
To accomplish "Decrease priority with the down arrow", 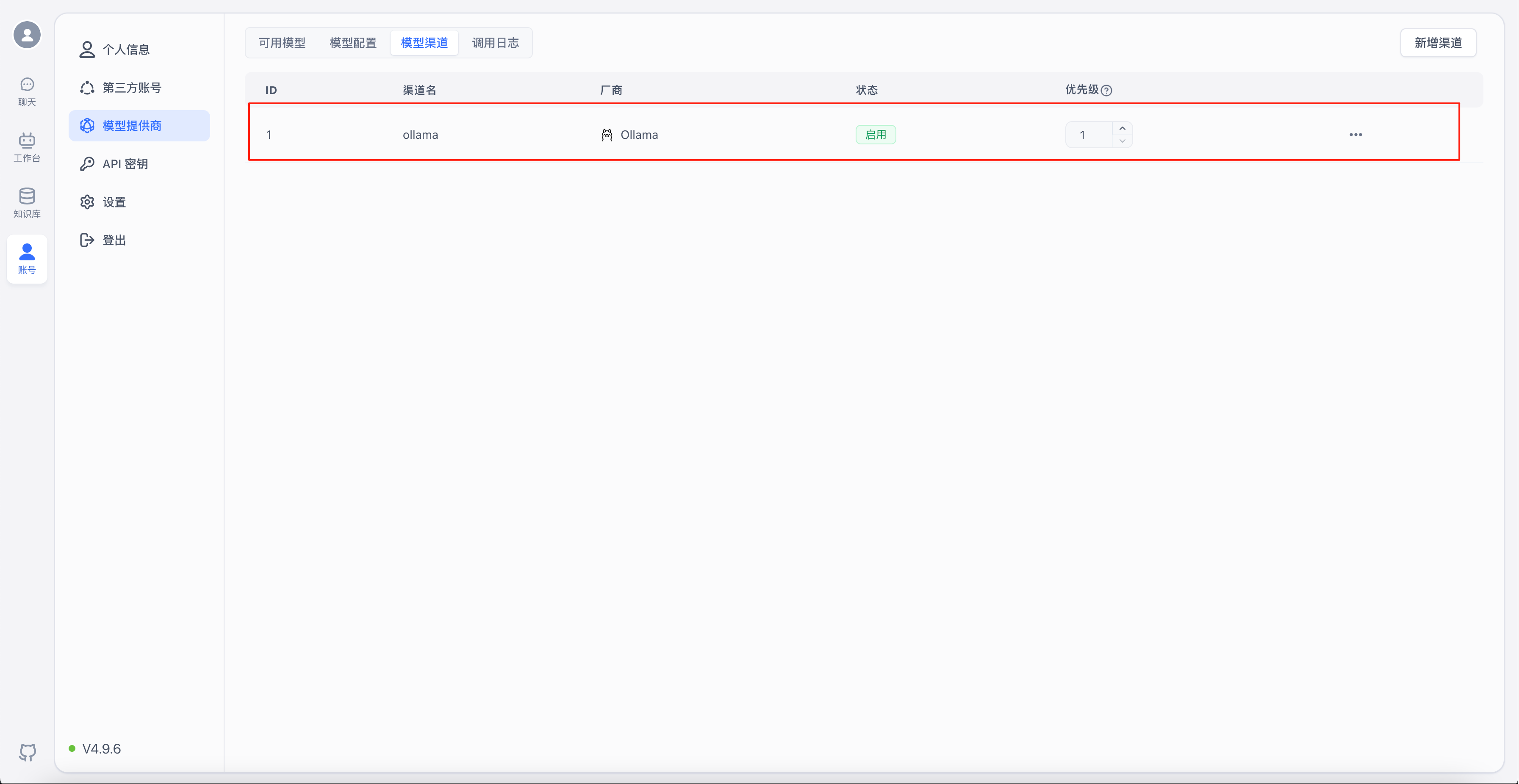I will pos(1122,141).
